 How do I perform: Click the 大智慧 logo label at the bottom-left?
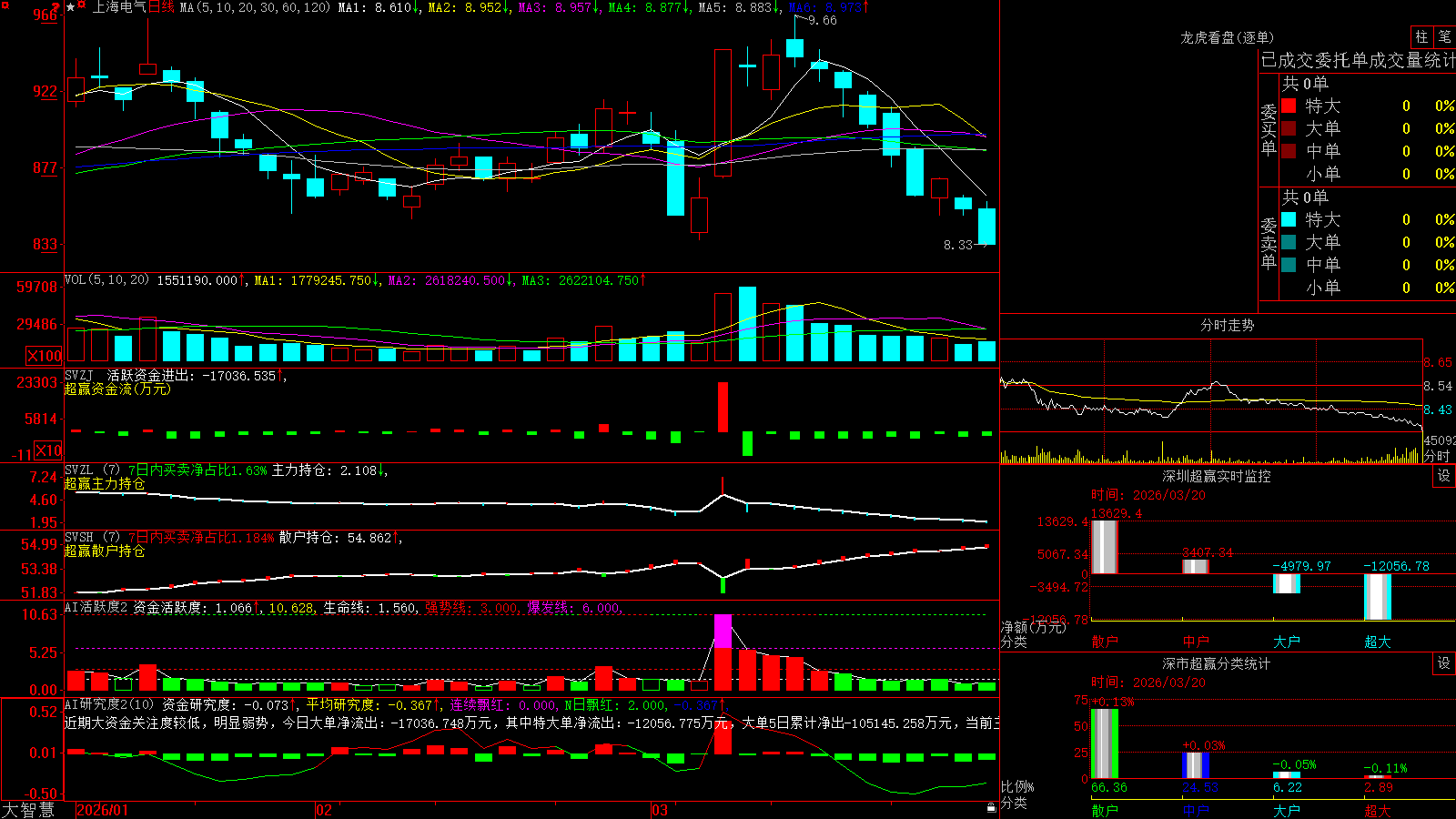[x=28, y=809]
